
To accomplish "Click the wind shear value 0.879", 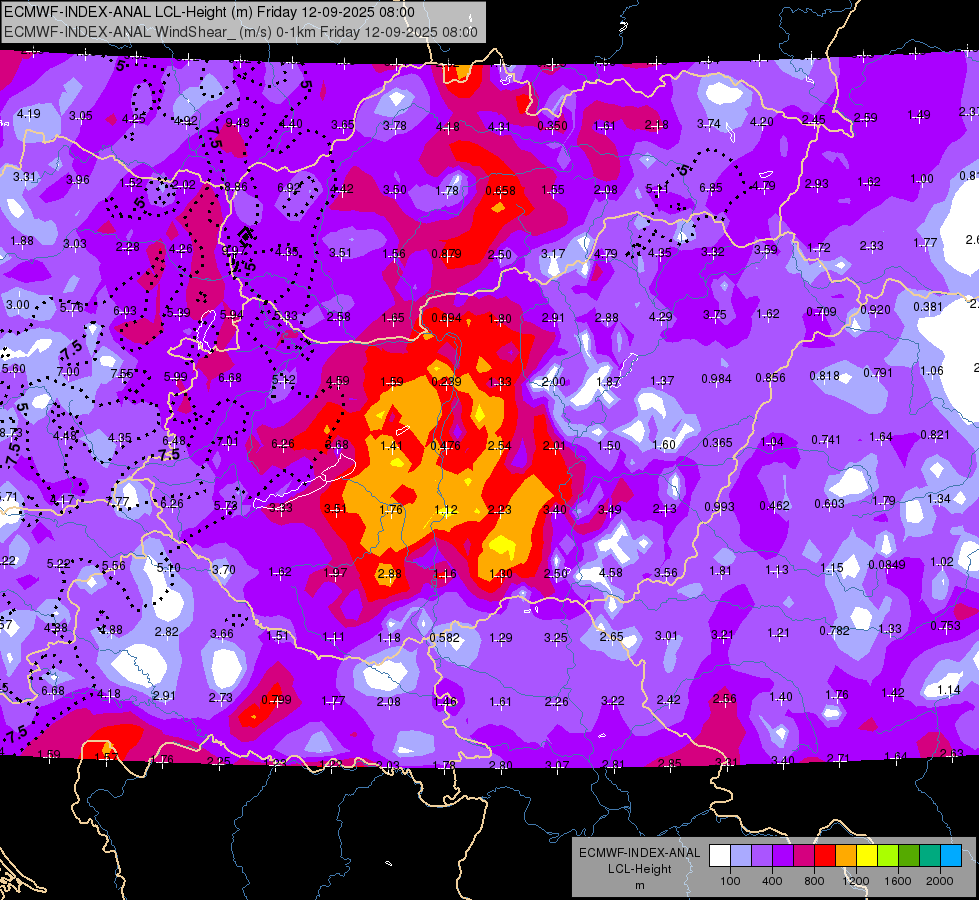I will pyautogui.click(x=446, y=254).
